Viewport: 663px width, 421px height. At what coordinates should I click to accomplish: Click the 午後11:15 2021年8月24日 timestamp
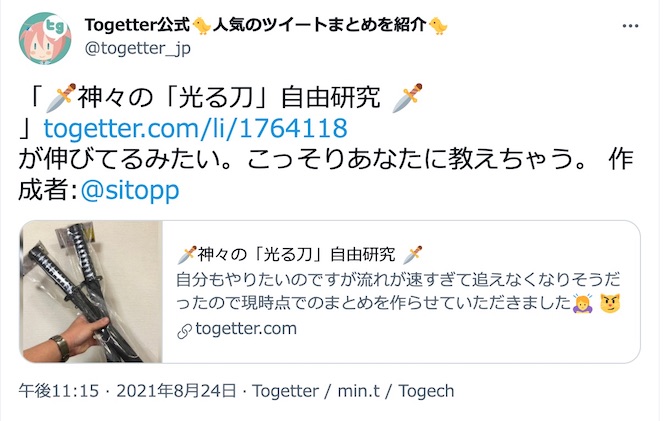tap(127, 391)
